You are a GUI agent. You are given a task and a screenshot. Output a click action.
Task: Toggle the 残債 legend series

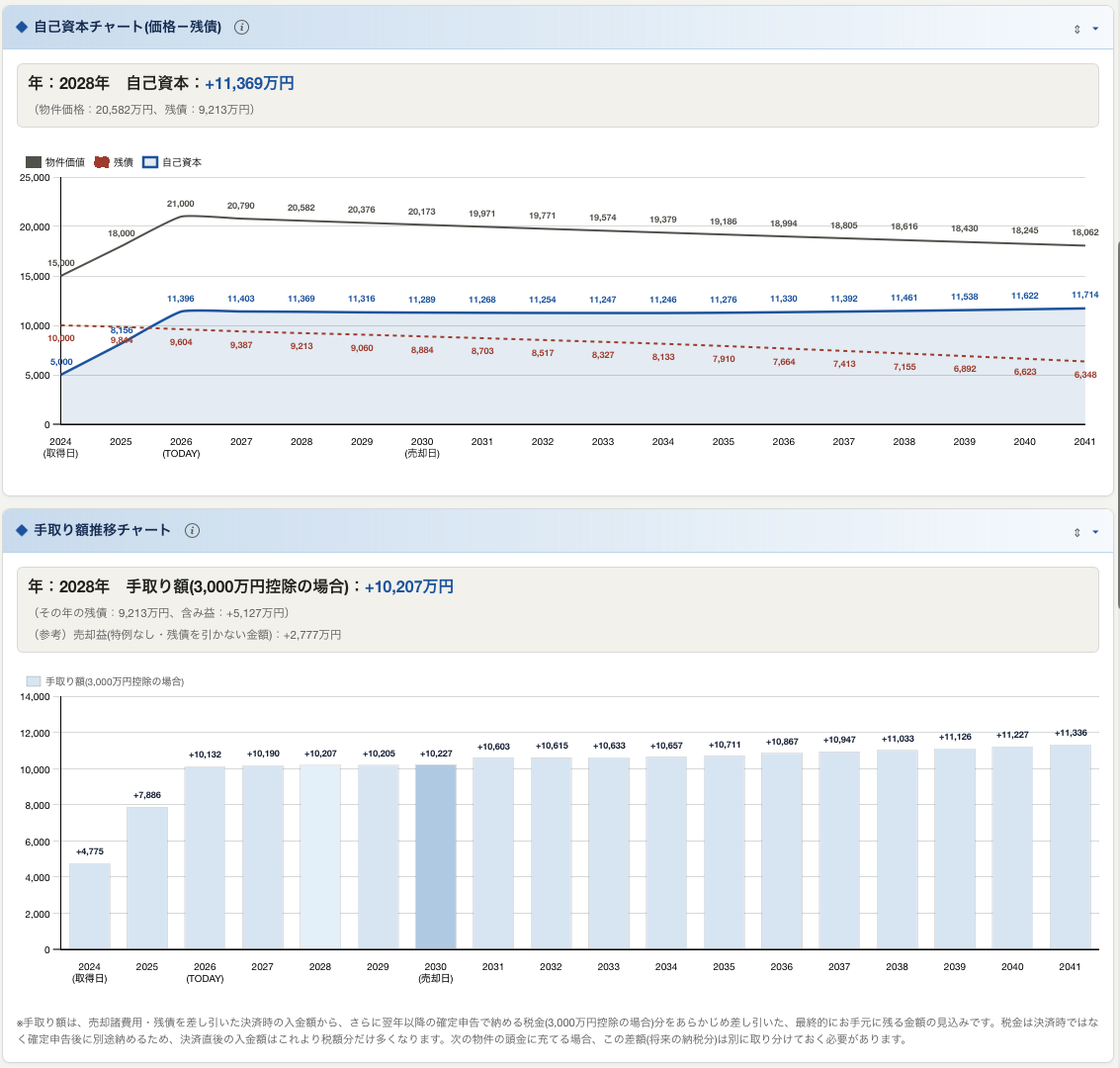tap(114, 162)
